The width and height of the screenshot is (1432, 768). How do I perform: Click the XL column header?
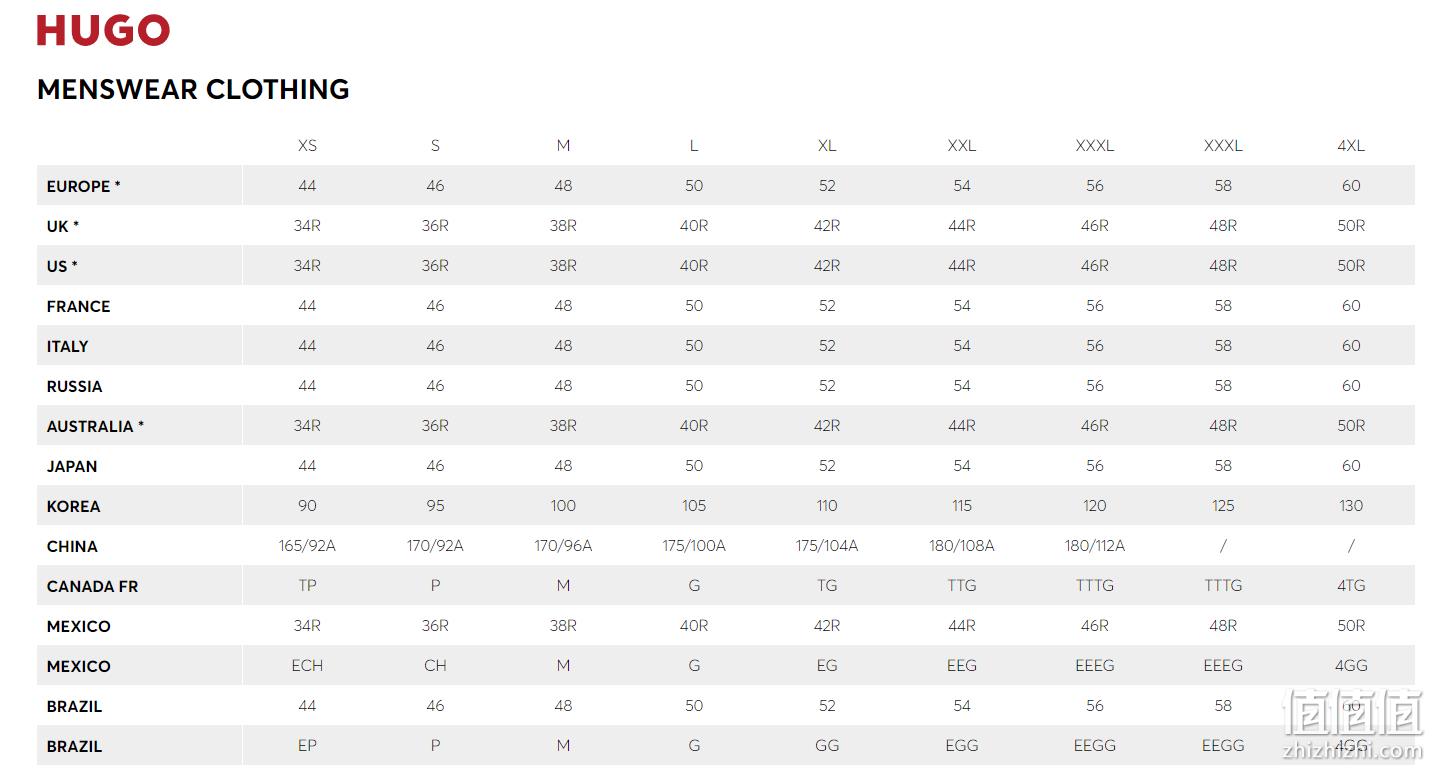coord(827,146)
